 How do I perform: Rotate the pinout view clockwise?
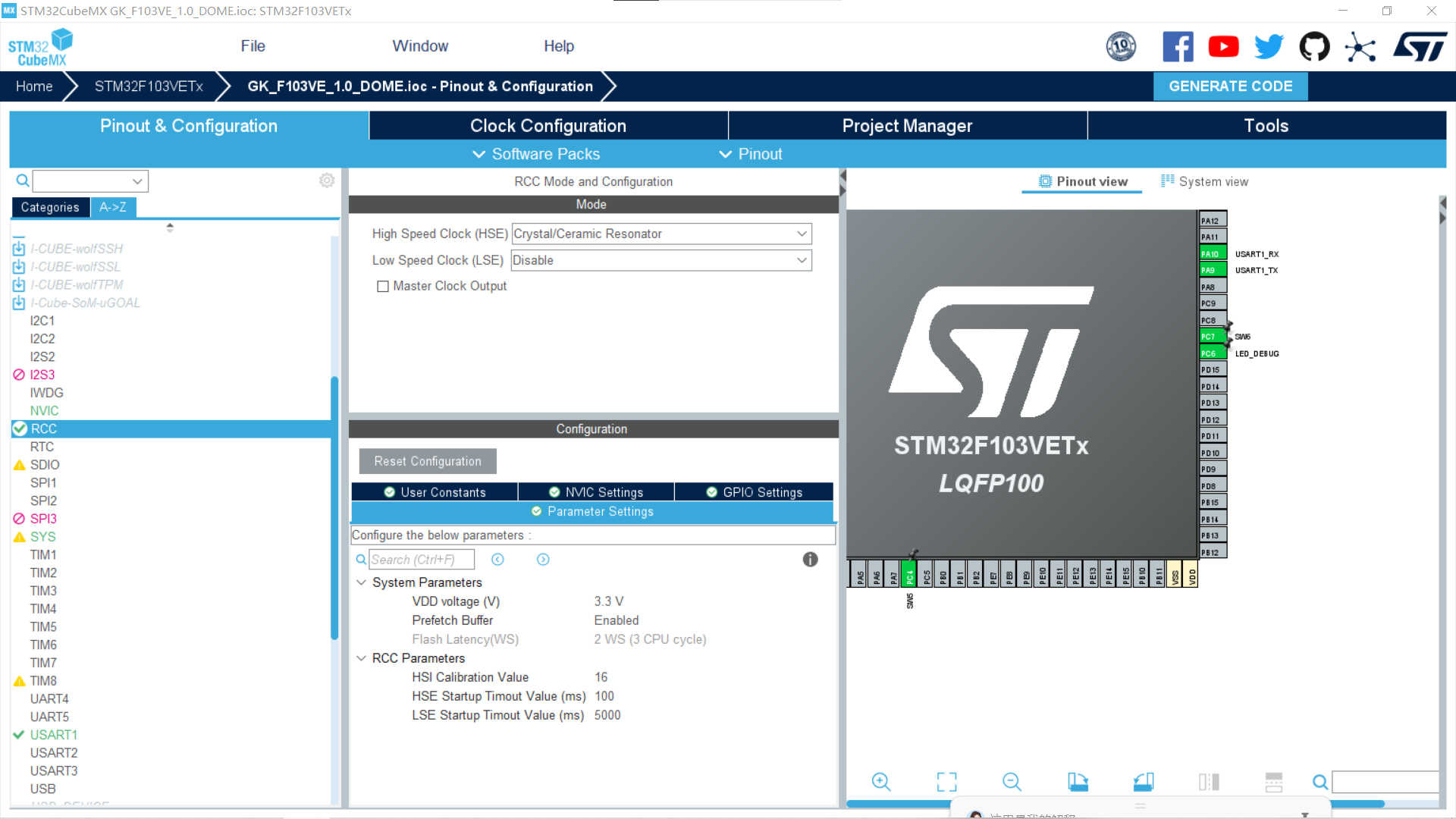click(x=1078, y=781)
